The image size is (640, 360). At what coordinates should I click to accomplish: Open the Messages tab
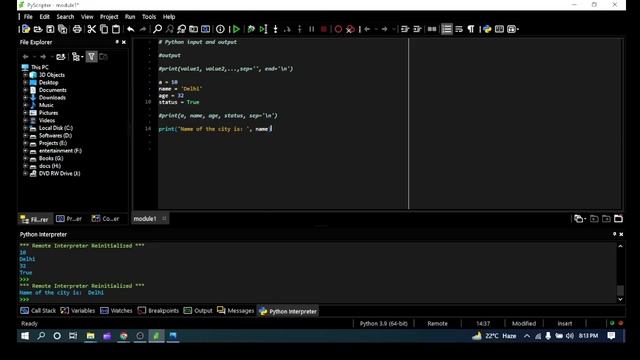click(x=236, y=311)
